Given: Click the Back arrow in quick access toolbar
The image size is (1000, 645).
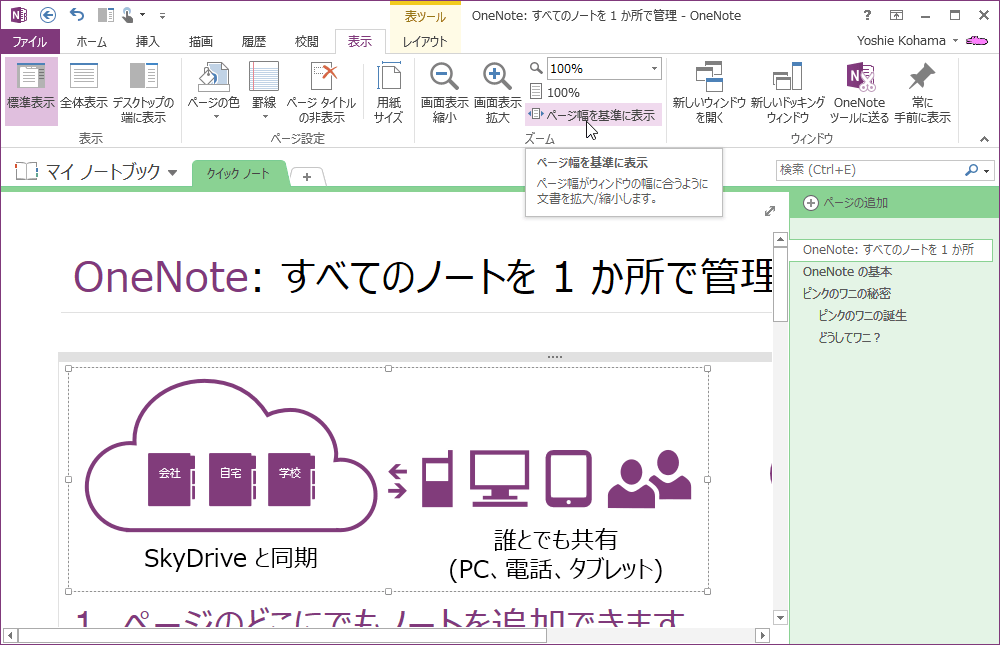Looking at the screenshot, I should 48,15.
